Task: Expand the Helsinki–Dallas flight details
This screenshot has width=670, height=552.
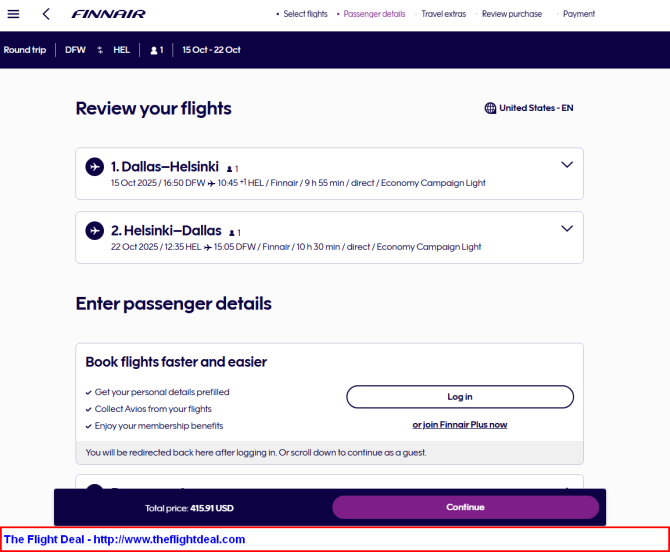Action: pyautogui.click(x=567, y=229)
